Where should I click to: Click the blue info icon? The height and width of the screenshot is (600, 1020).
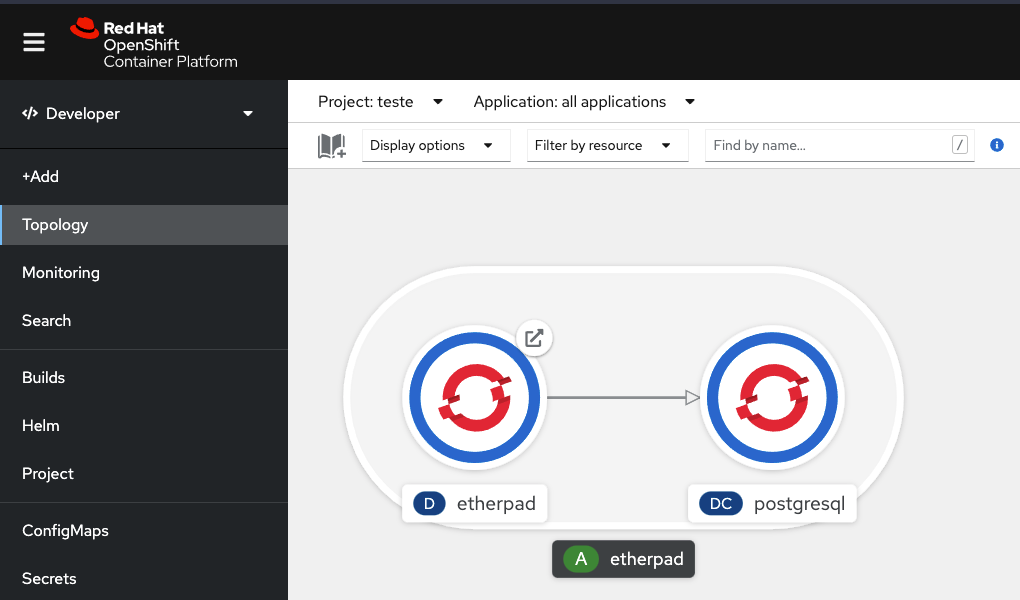tap(997, 145)
